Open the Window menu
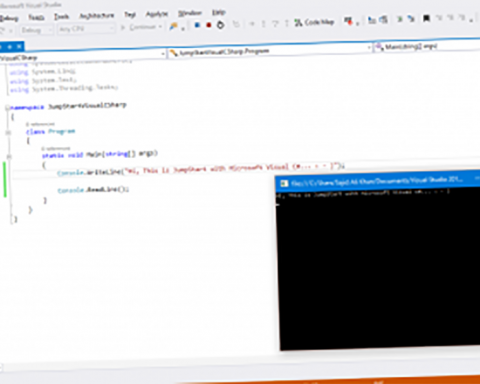The width and height of the screenshot is (480, 384). (190, 13)
